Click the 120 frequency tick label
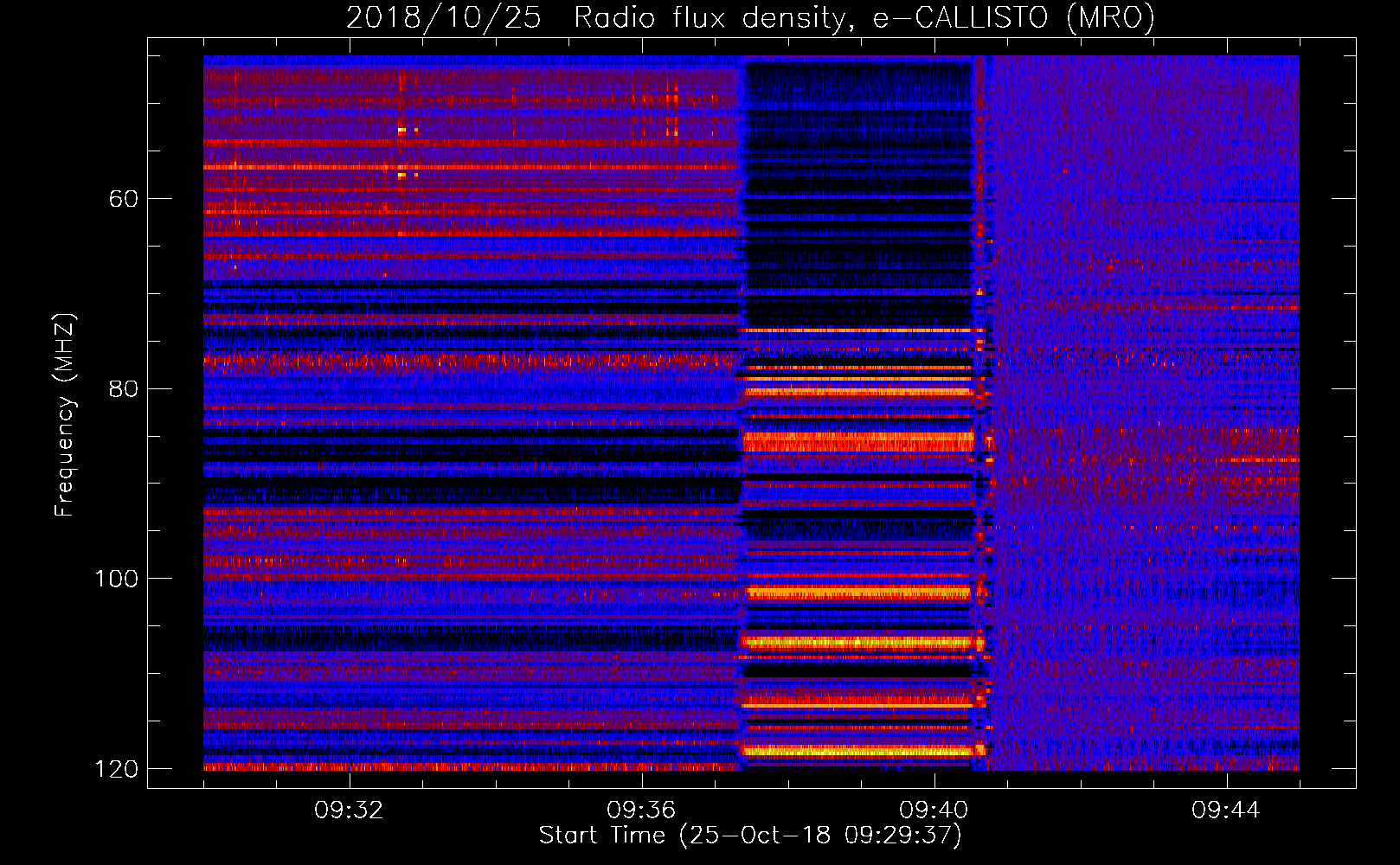 pyautogui.click(x=116, y=769)
